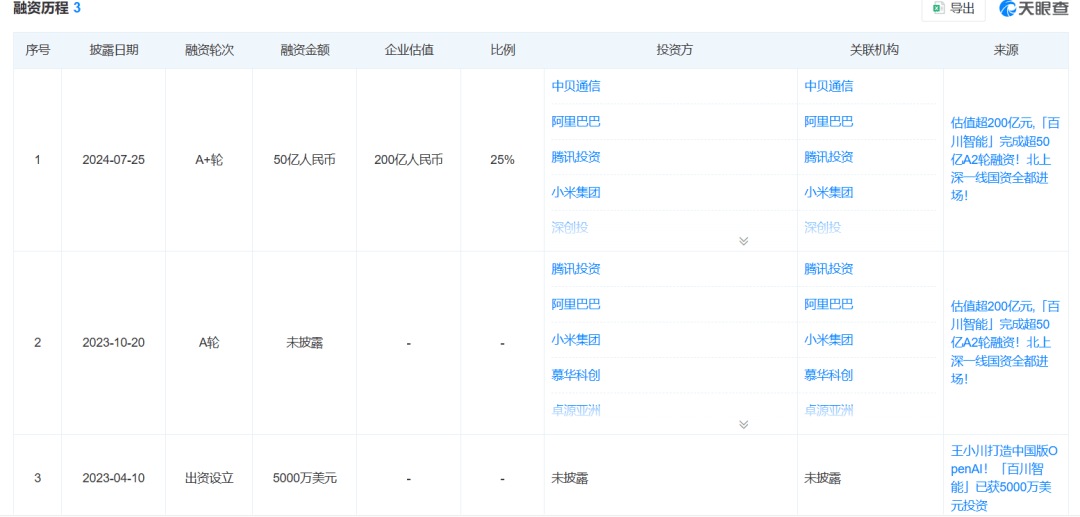Open investor 腾讯投资 in A轮 row

point(576,269)
